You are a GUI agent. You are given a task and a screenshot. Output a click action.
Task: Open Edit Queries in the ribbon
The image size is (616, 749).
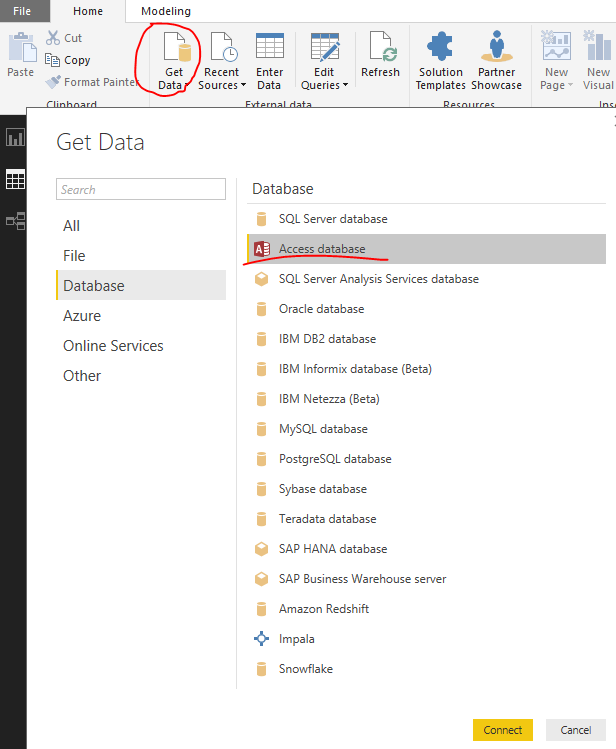[324, 60]
